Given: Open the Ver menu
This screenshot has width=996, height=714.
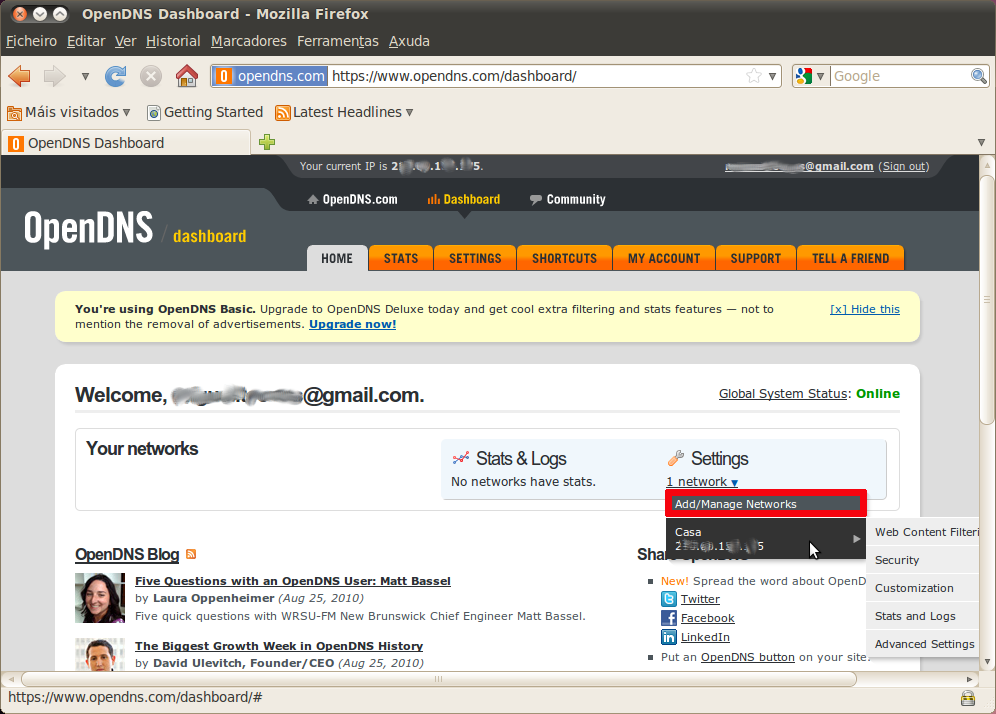Looking at the screenshot, I should pos(125,41).
